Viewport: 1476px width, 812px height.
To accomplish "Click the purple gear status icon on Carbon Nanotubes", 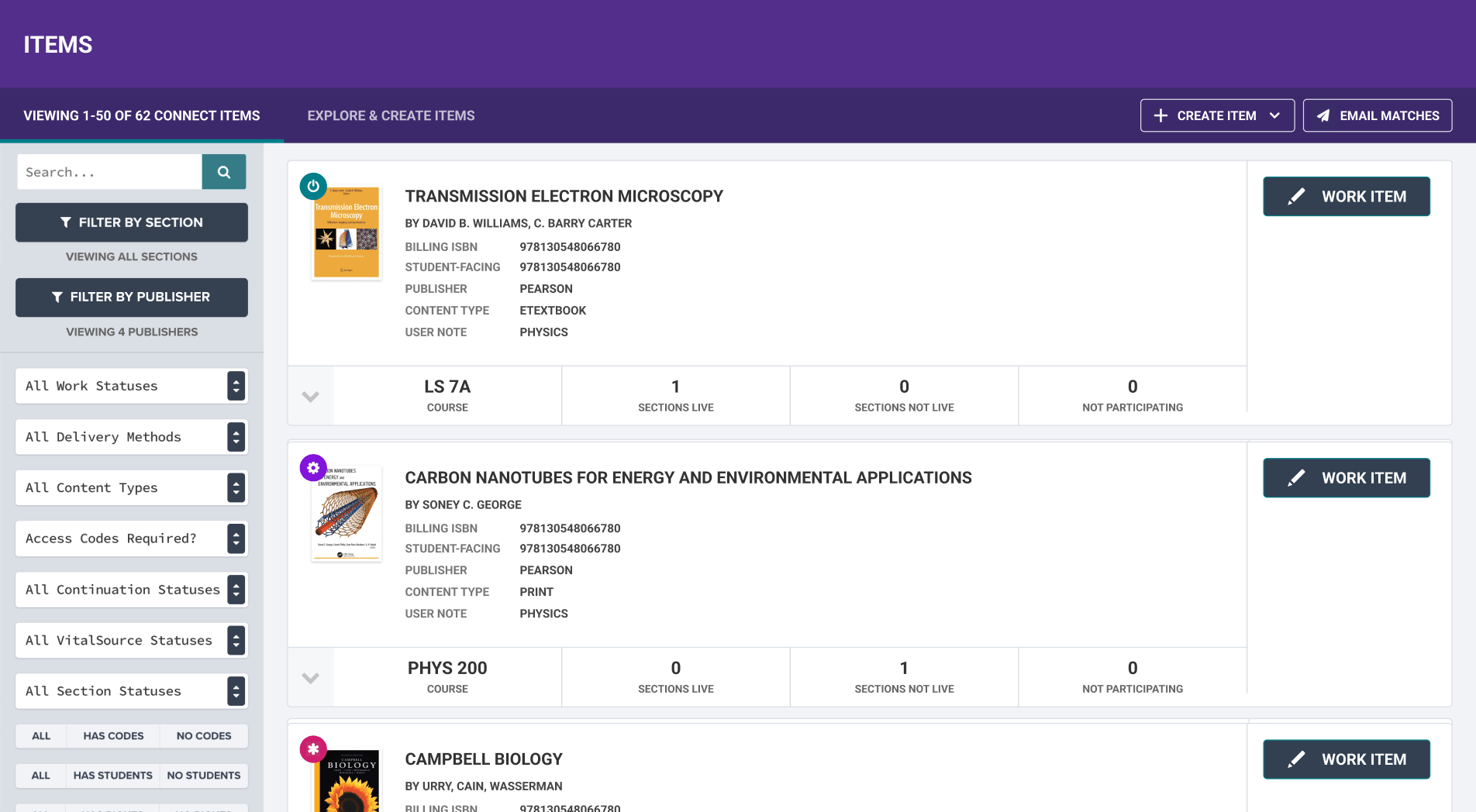I will click(x=313, y=467).
